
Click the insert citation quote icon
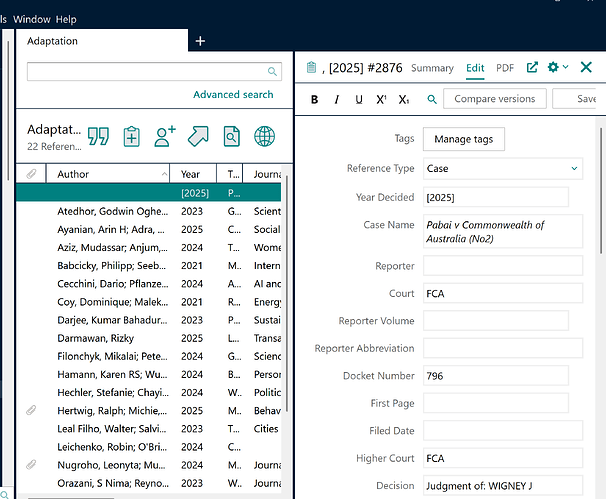[98, 136]
